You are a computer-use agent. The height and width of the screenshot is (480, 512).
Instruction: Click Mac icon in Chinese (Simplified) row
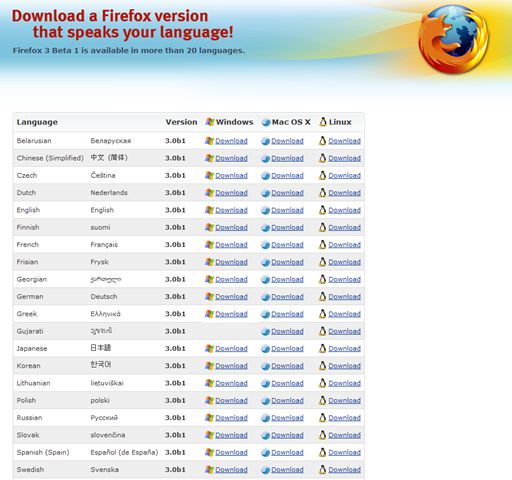[265, 158]
